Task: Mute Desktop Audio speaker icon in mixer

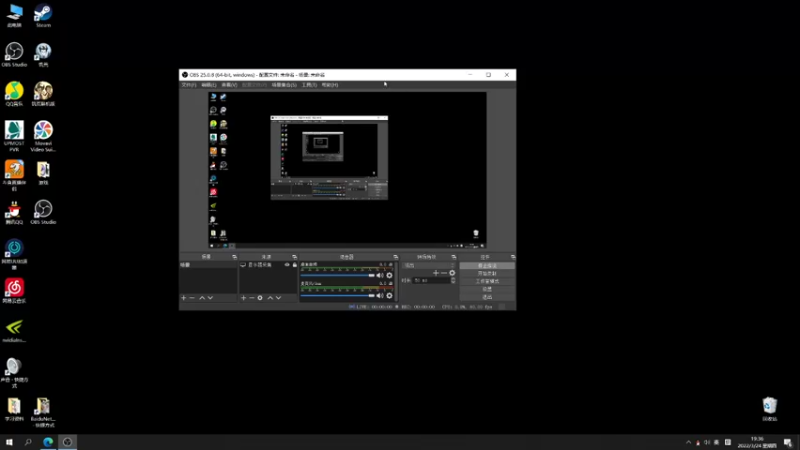Action: (380, 276)
